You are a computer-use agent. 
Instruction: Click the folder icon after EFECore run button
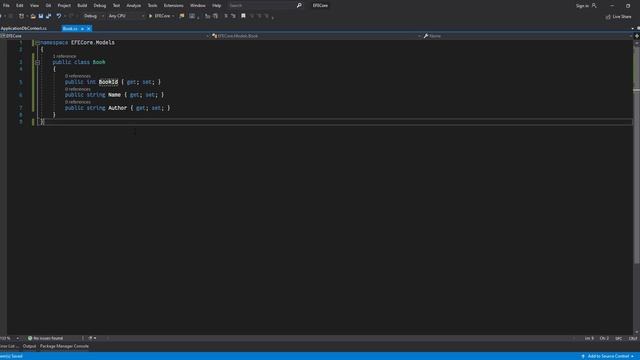coord(182,16)
